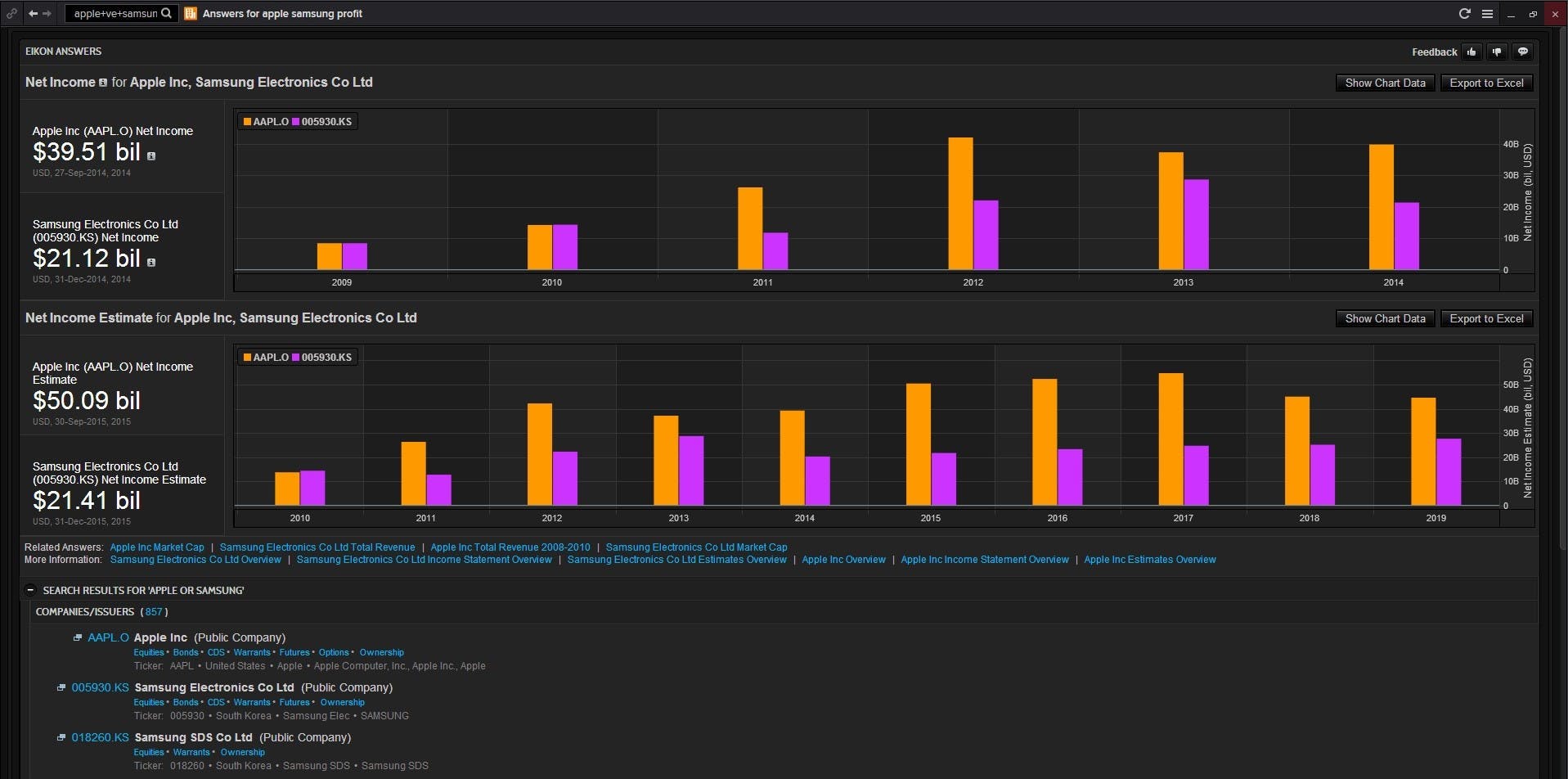
Task: Open Samsung Electronics Co Ltd Market Cap link
Action: [696, 547]
